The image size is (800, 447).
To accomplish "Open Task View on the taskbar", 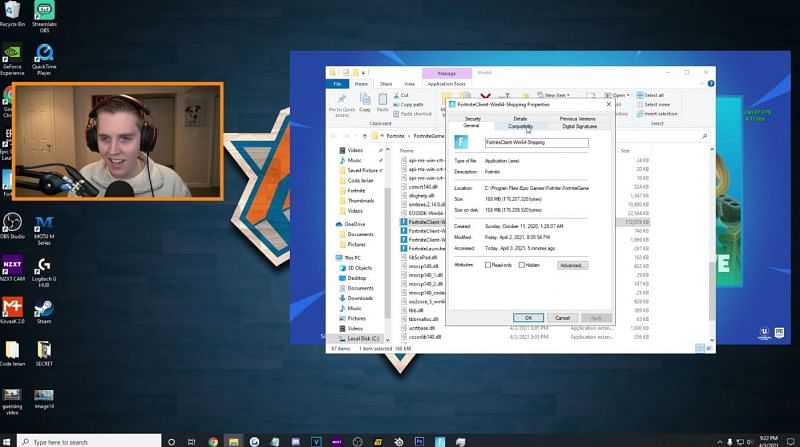I will (191, 441).
